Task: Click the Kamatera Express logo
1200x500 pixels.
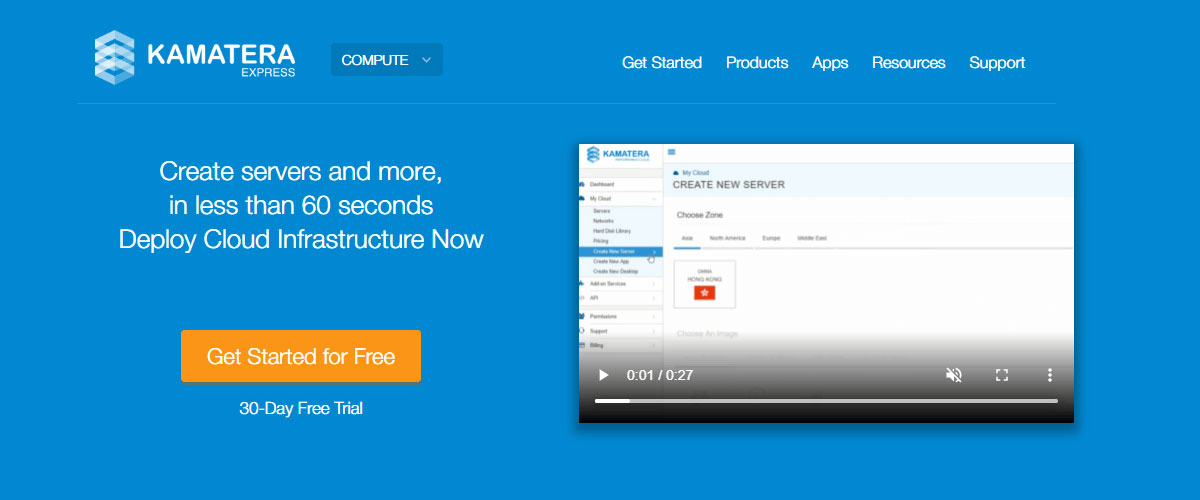Action: click(x=195, y=58)
